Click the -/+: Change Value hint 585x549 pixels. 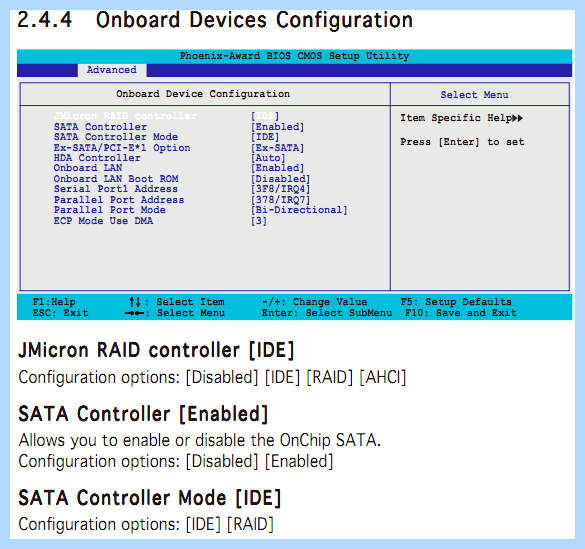[x=315, y=302]
